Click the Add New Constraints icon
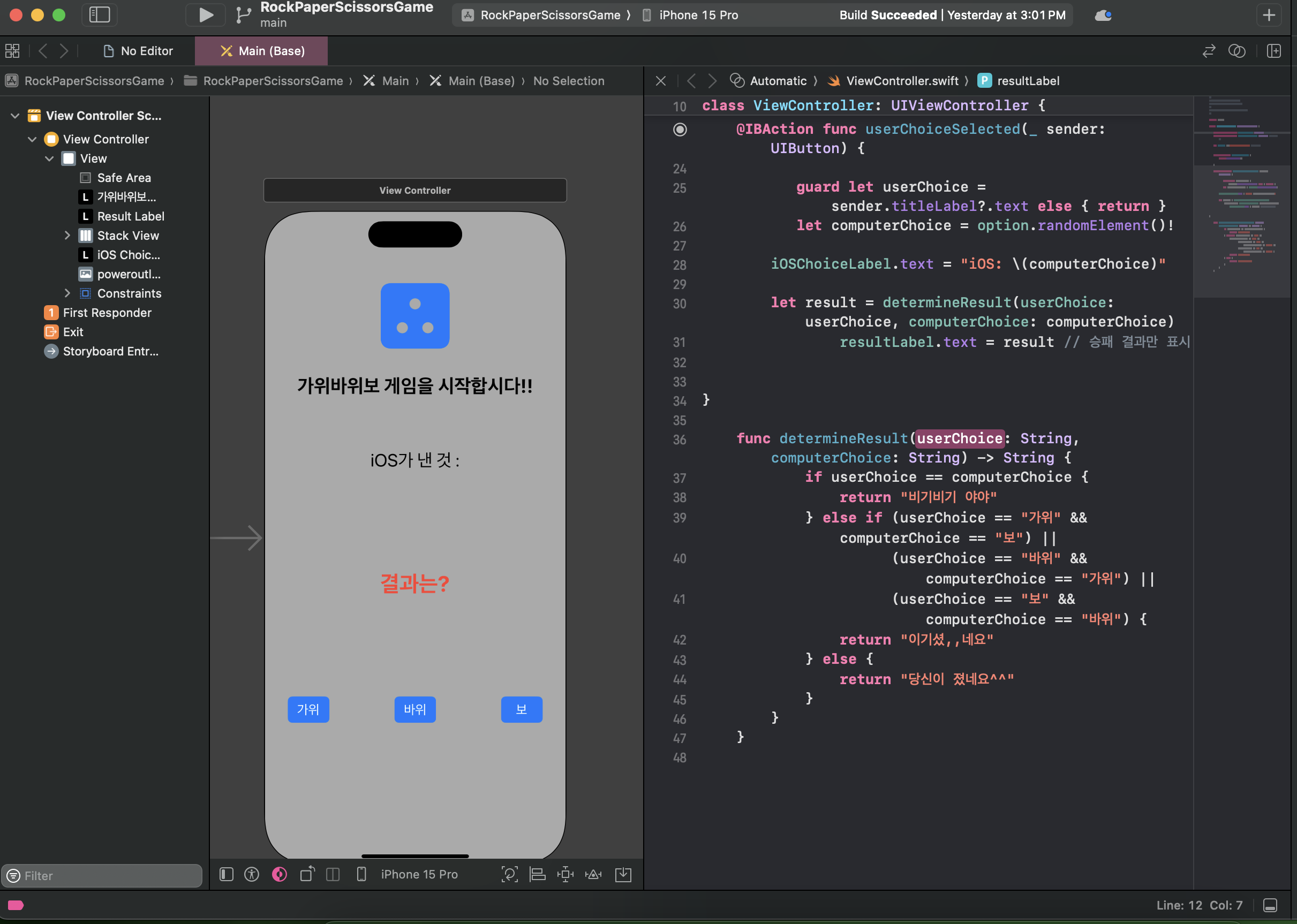 (565, 875)
